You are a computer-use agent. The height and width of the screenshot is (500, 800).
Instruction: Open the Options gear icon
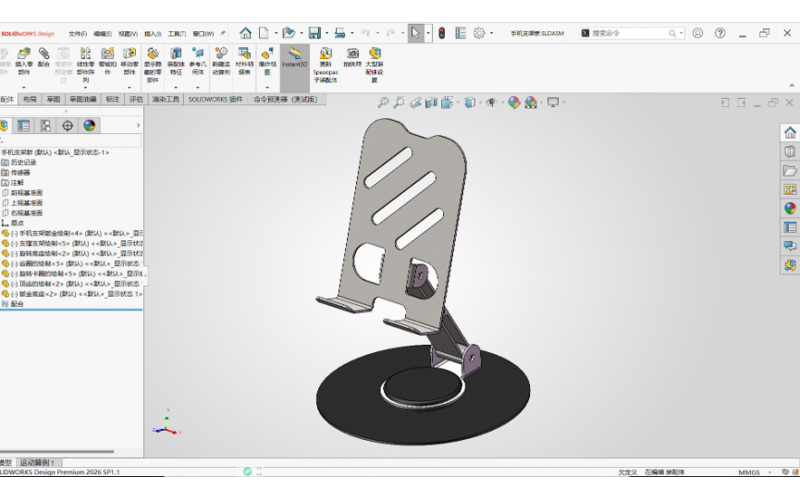tap(479, 33)
